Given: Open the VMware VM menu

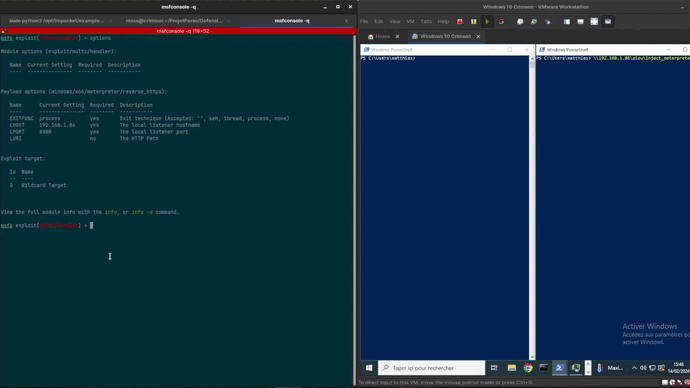Looking at the screenshot, I should 411,22.
